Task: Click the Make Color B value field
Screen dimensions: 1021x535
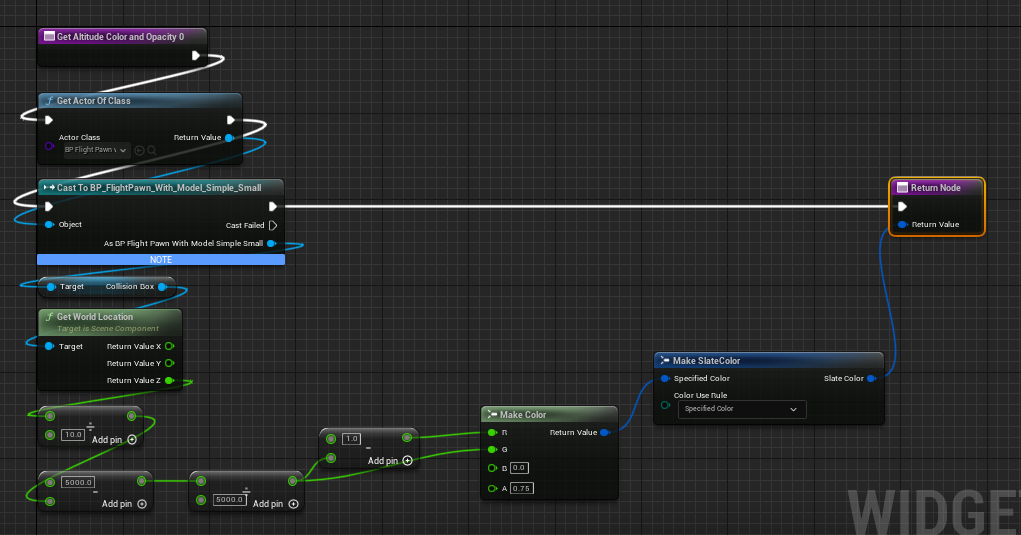Action: click(519, 468)
